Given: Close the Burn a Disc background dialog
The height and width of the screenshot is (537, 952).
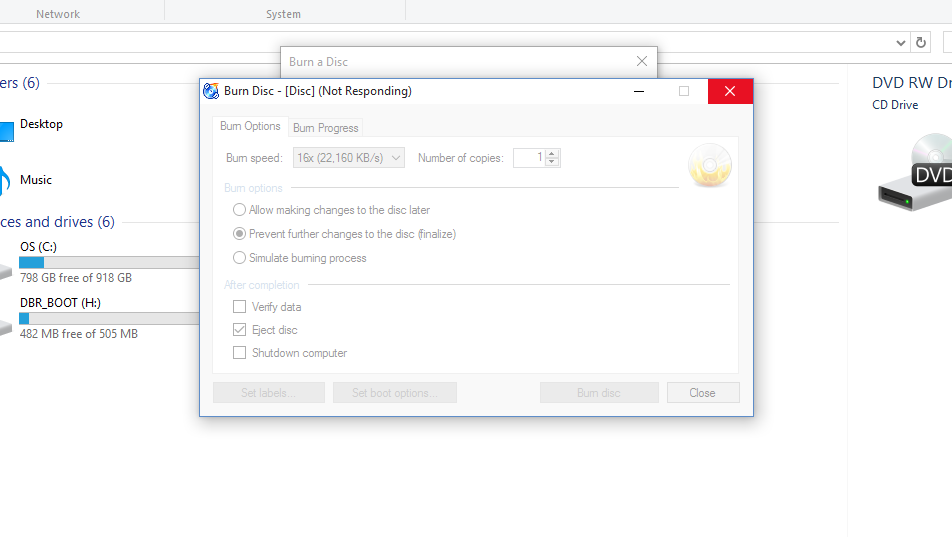Looking at the screenshot, I should click(642, 61).
